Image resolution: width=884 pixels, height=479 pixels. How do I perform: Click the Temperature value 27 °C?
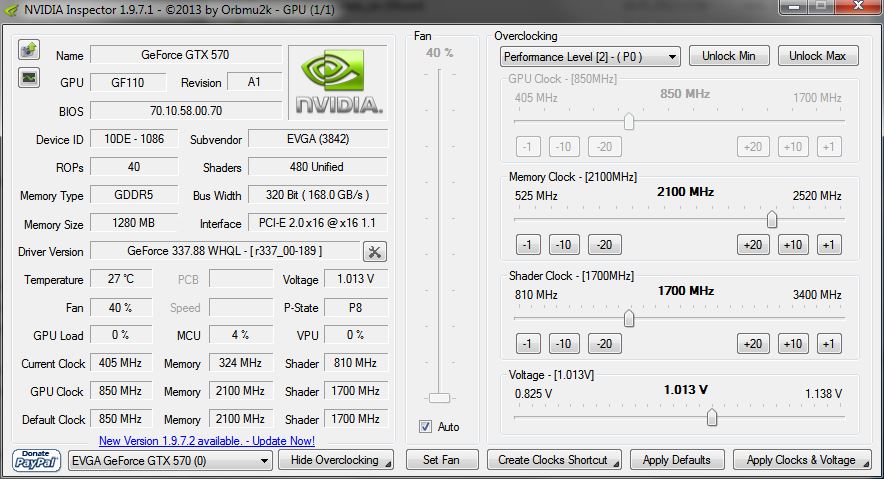click(x=121, y=279)
